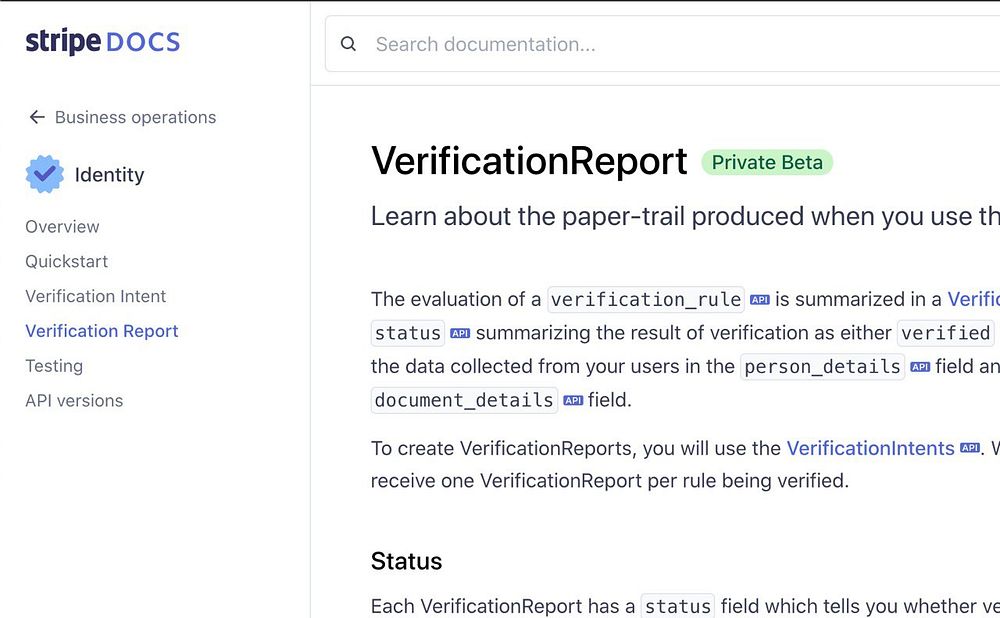Viewport: 1000px width, 618px height.
Task: Click API badge next to person_details
Action: [x=920, y=367]
